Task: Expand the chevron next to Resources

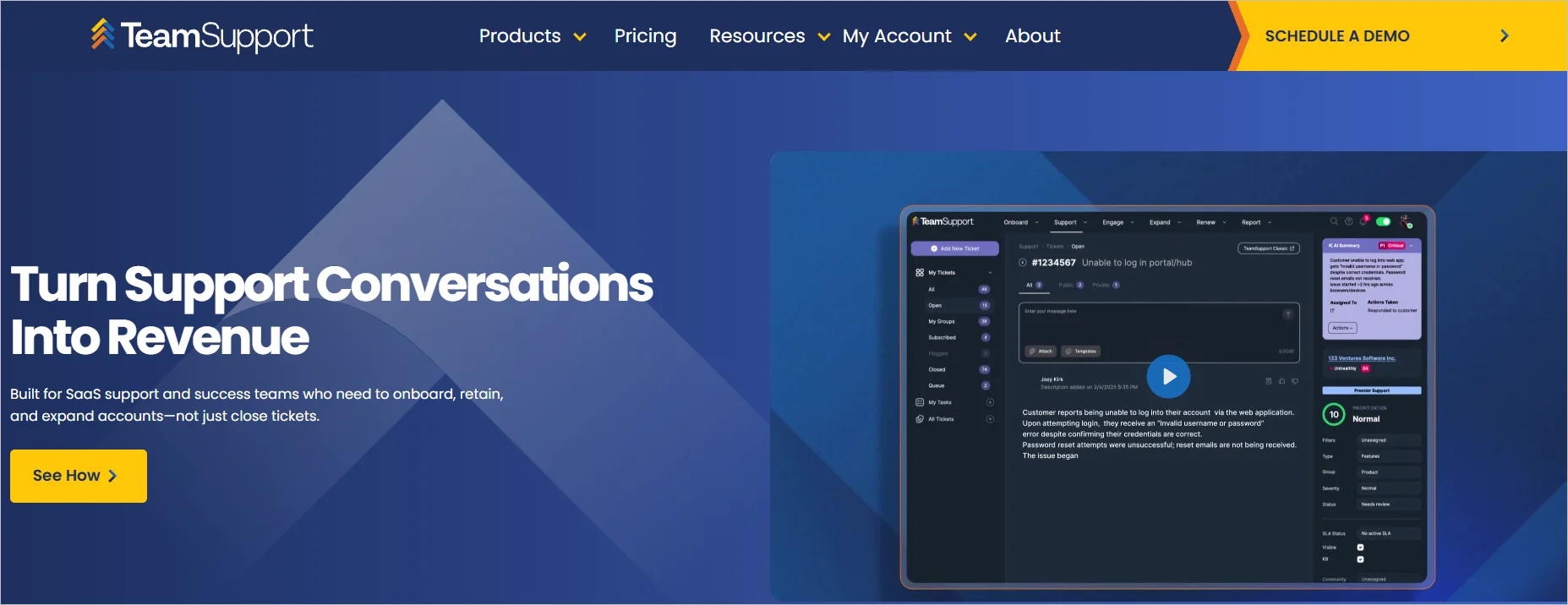Action: [824, 36]
